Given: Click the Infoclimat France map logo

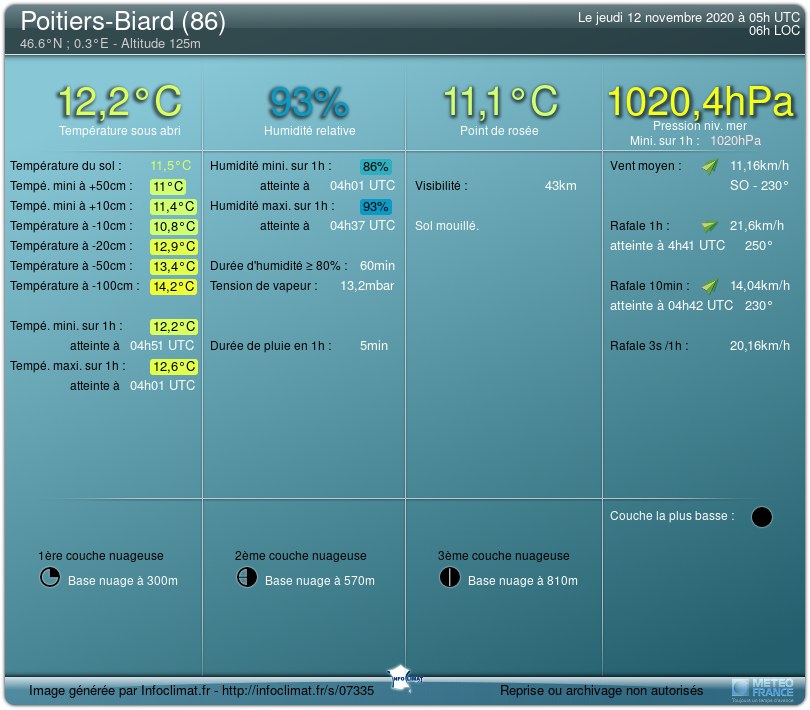Looking at the screenshot, I should [404, 678].
